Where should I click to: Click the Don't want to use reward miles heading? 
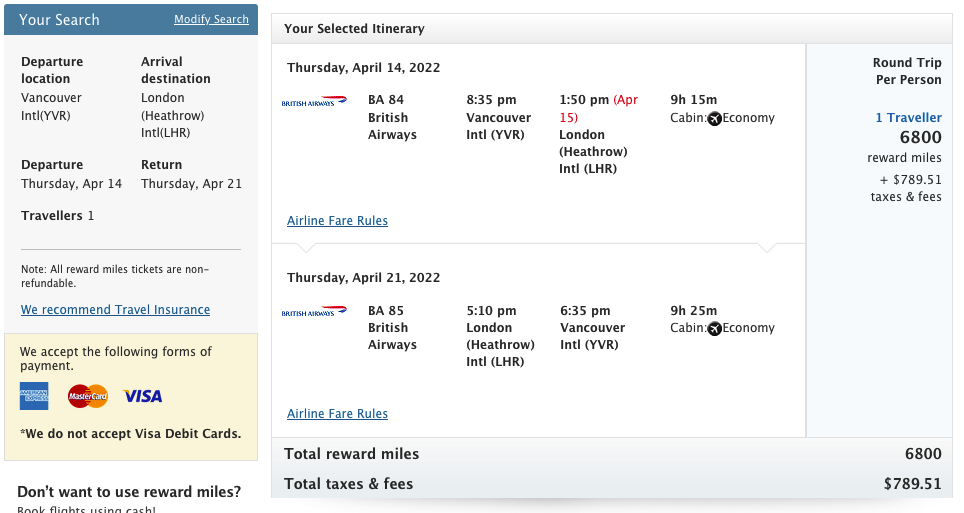(129, 492)
